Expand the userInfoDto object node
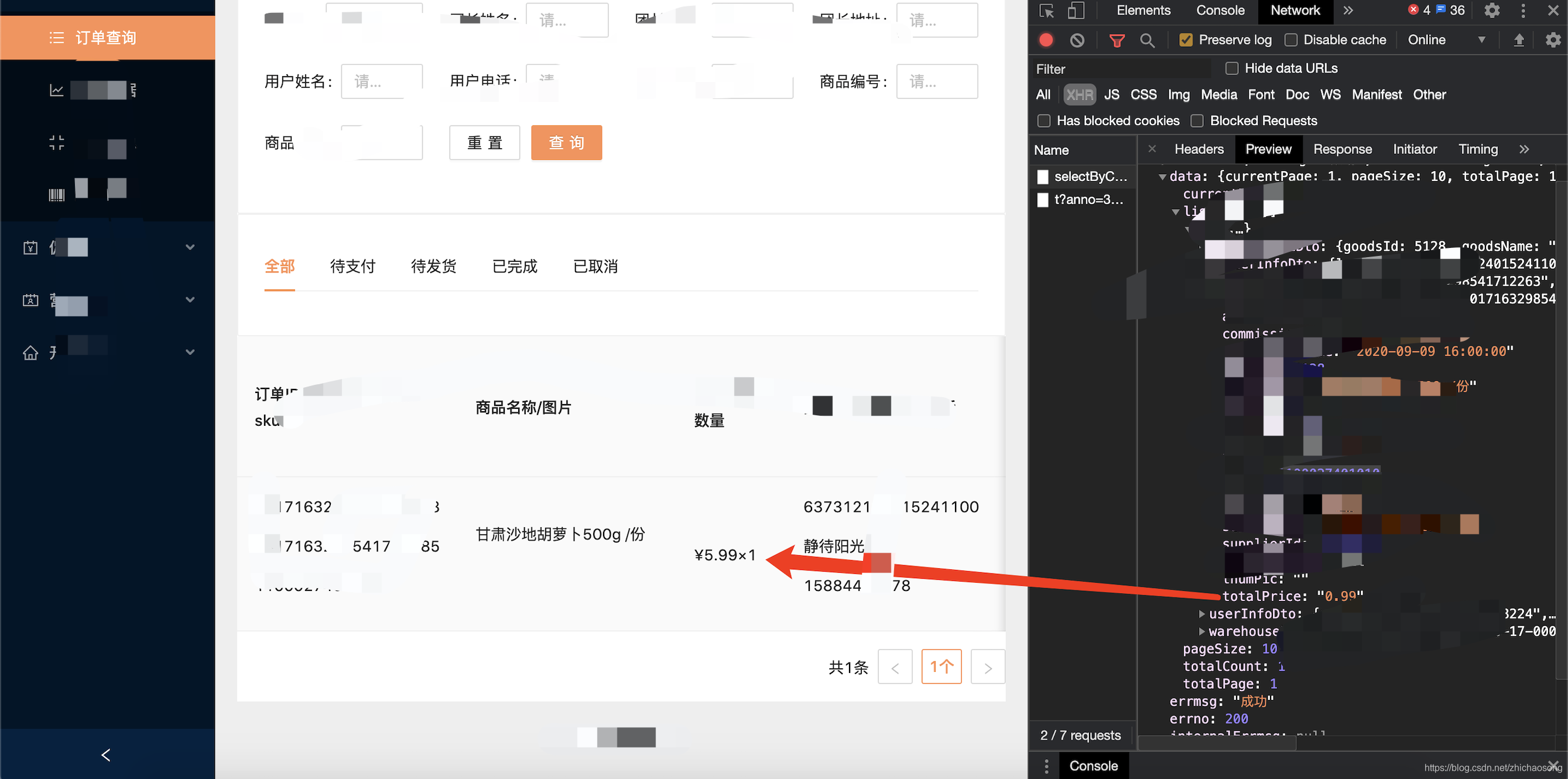The height and width of the screenshot is (779, 1568). pos(1201,614)
